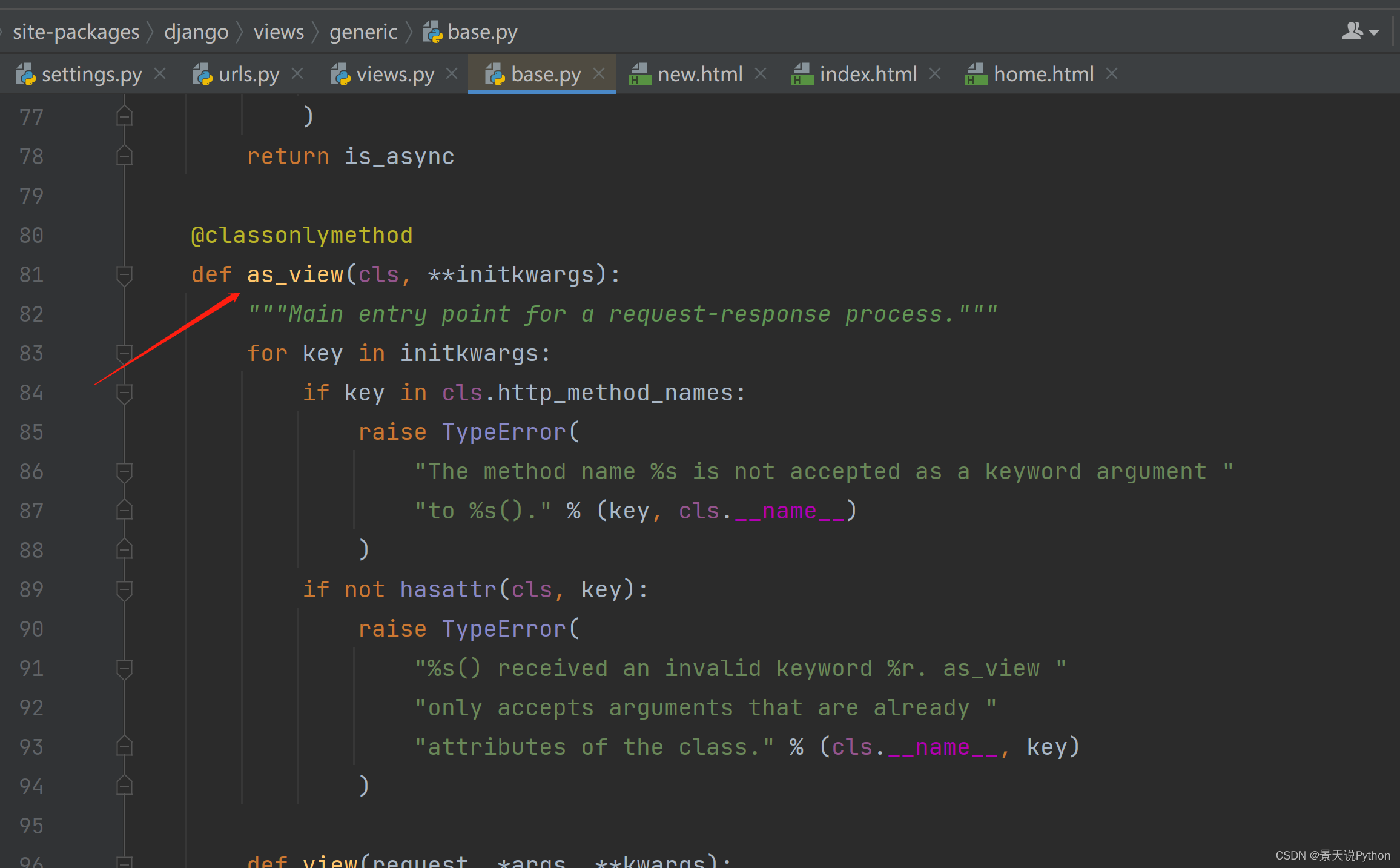This screenshot has width=1400, height=868.
Task: Click Python icon beside base.py breadcrumb
Action: coord(432,31)
